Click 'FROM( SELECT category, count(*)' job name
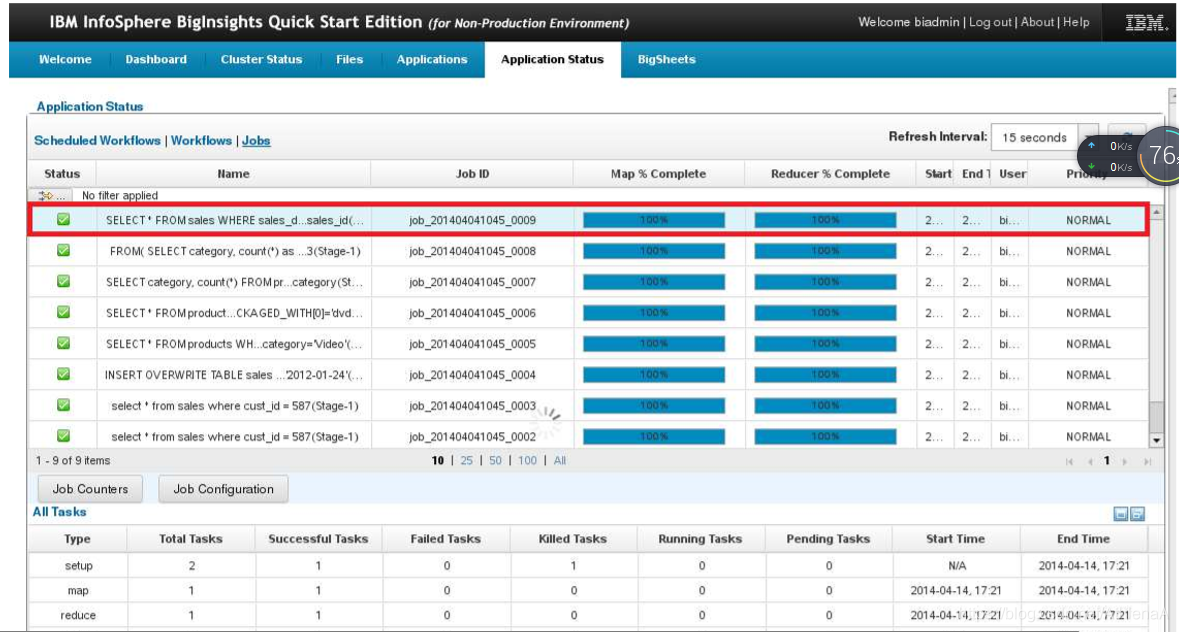Image resolution: width=1179 pixels, height=632 pixels. click(235, 251)
